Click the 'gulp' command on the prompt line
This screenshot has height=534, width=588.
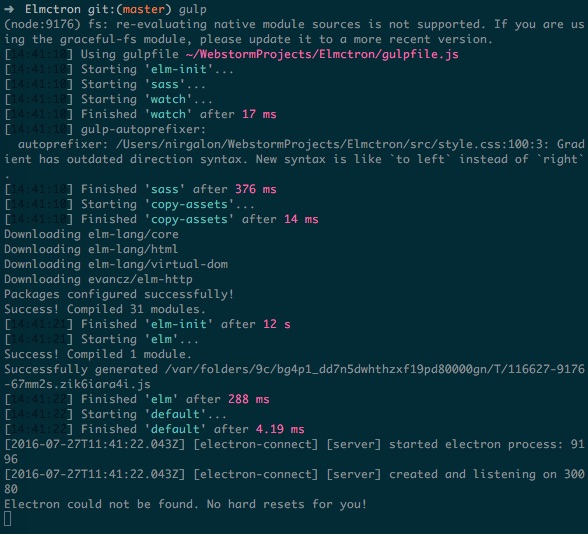tap(192, 10)
